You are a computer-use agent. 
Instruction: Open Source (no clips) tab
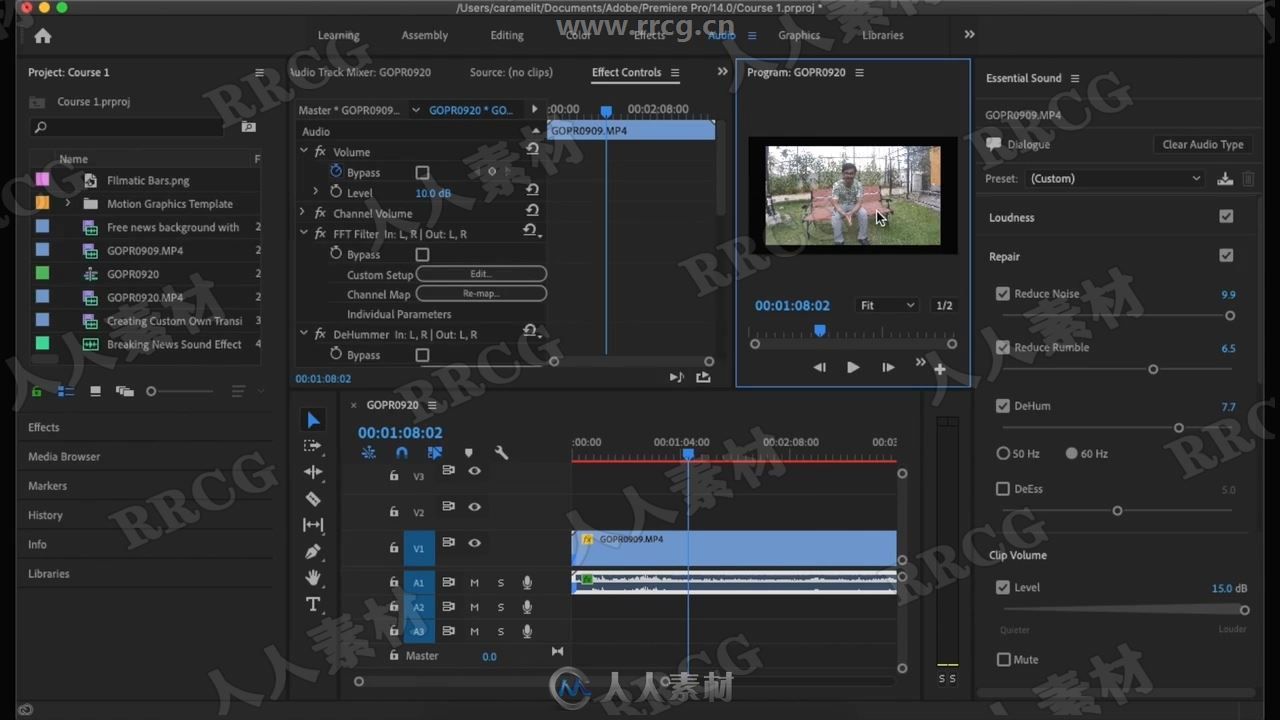tap(511, 72)
